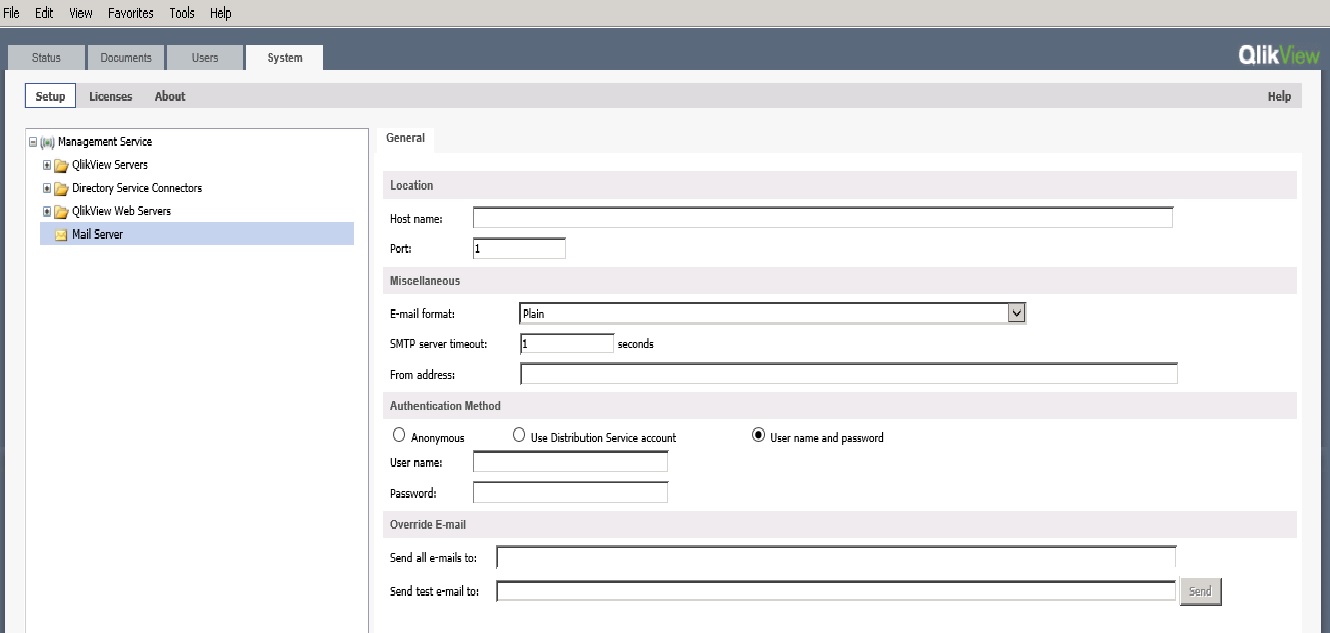Click the QlikView Servers folder icon

(x=61, y=165)
